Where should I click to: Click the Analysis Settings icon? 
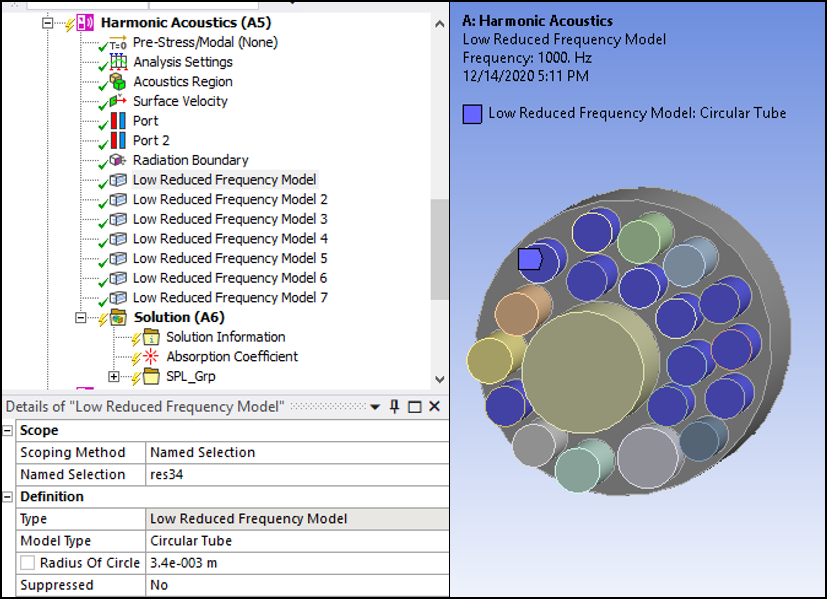pos(119,62)
